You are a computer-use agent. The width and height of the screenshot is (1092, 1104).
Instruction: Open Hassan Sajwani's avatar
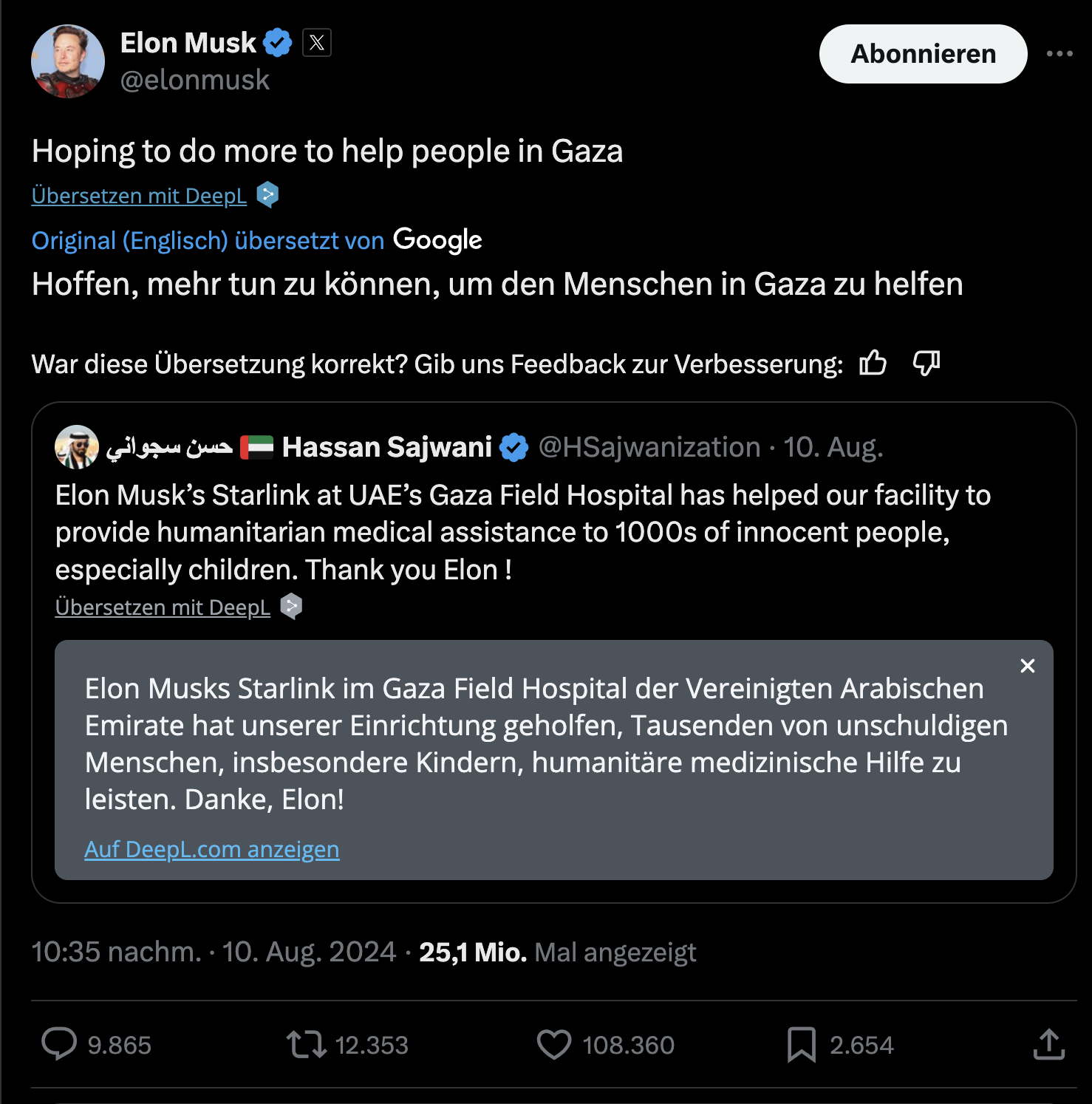pos(77,447)
